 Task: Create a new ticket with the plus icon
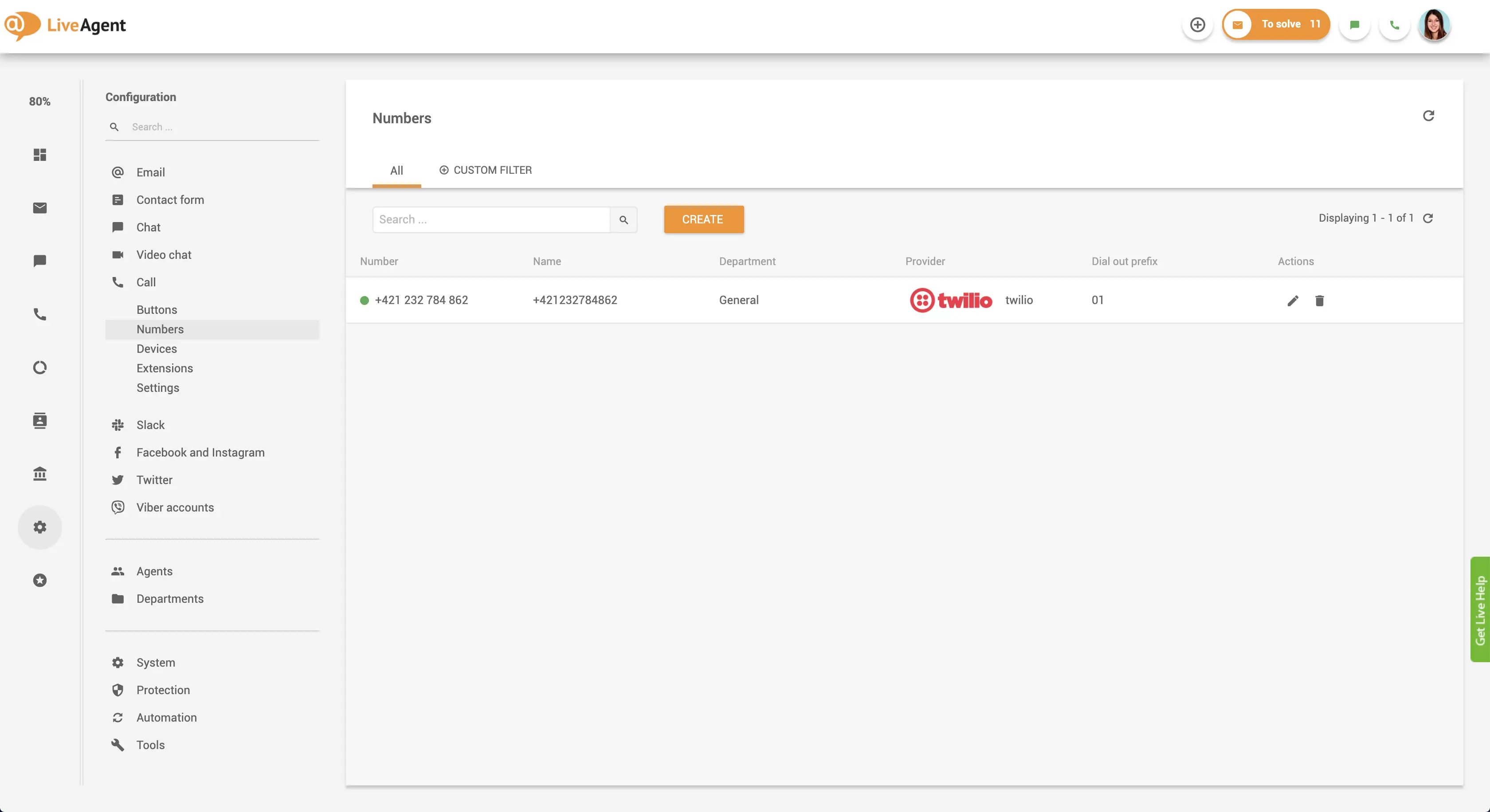tap(1197, 25)
